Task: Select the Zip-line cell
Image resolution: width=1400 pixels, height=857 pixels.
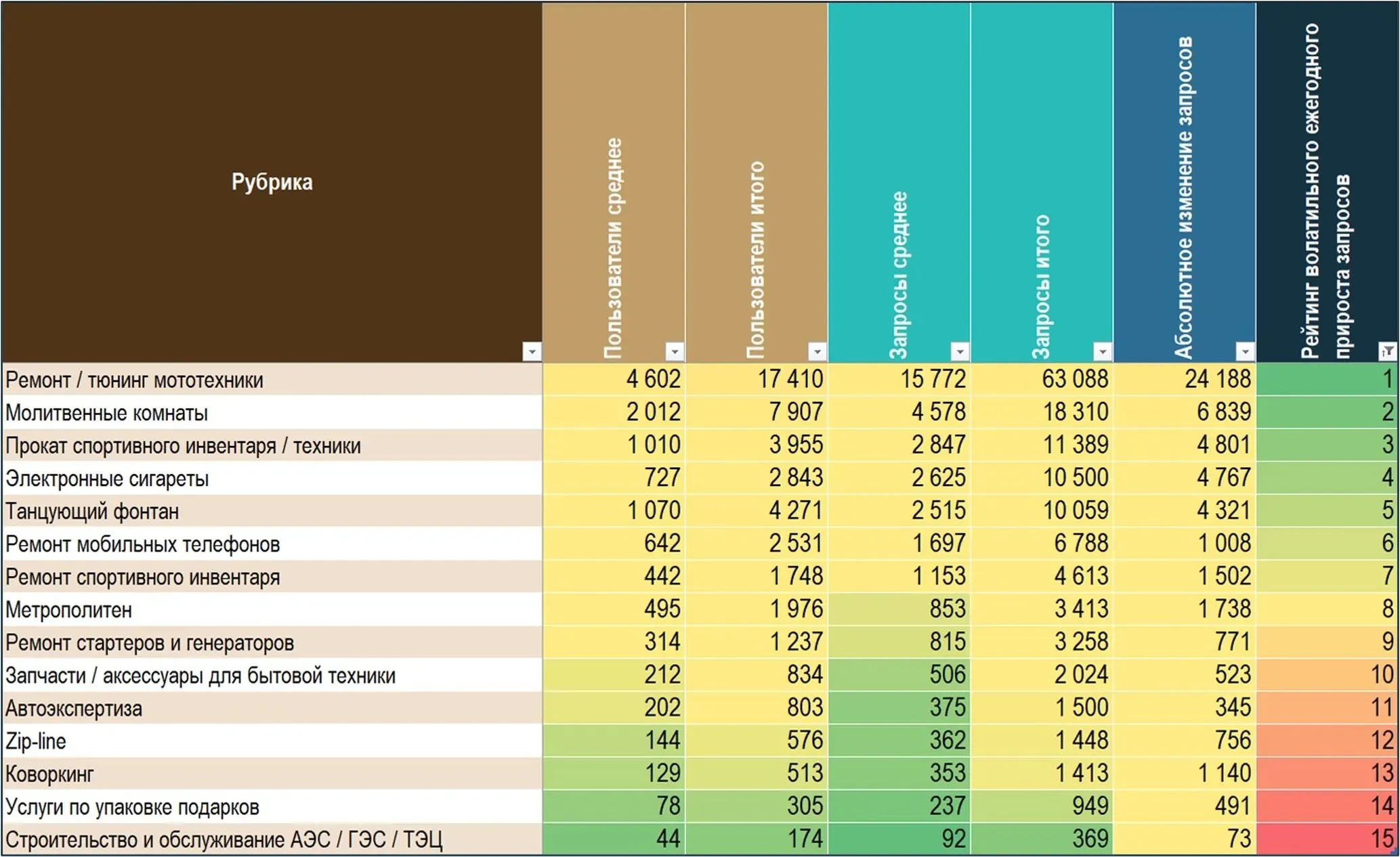Action: point(272,741)
